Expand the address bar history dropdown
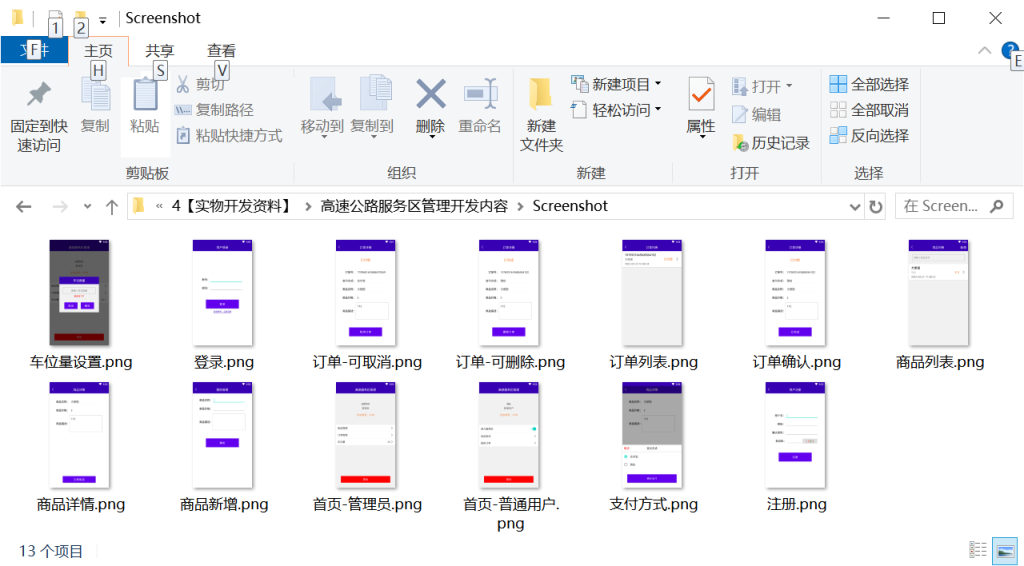The image size is (1024, 566). 855,207
